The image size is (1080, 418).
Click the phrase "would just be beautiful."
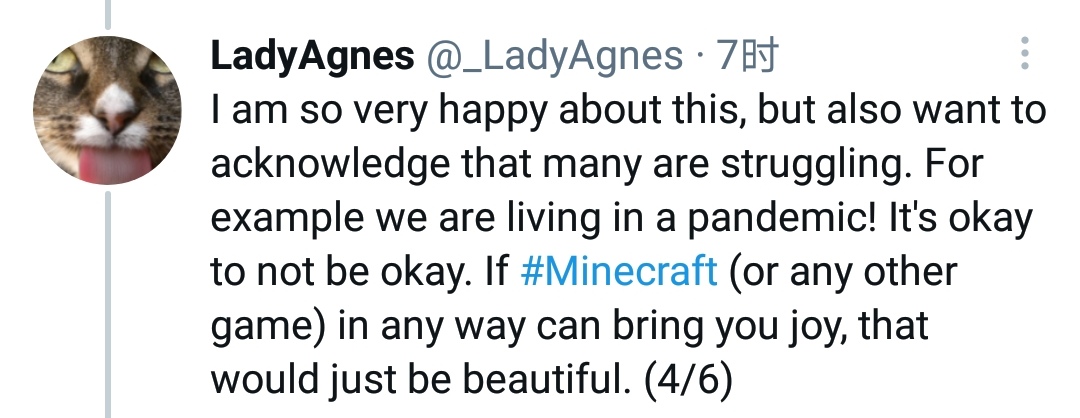click(420, 379)
